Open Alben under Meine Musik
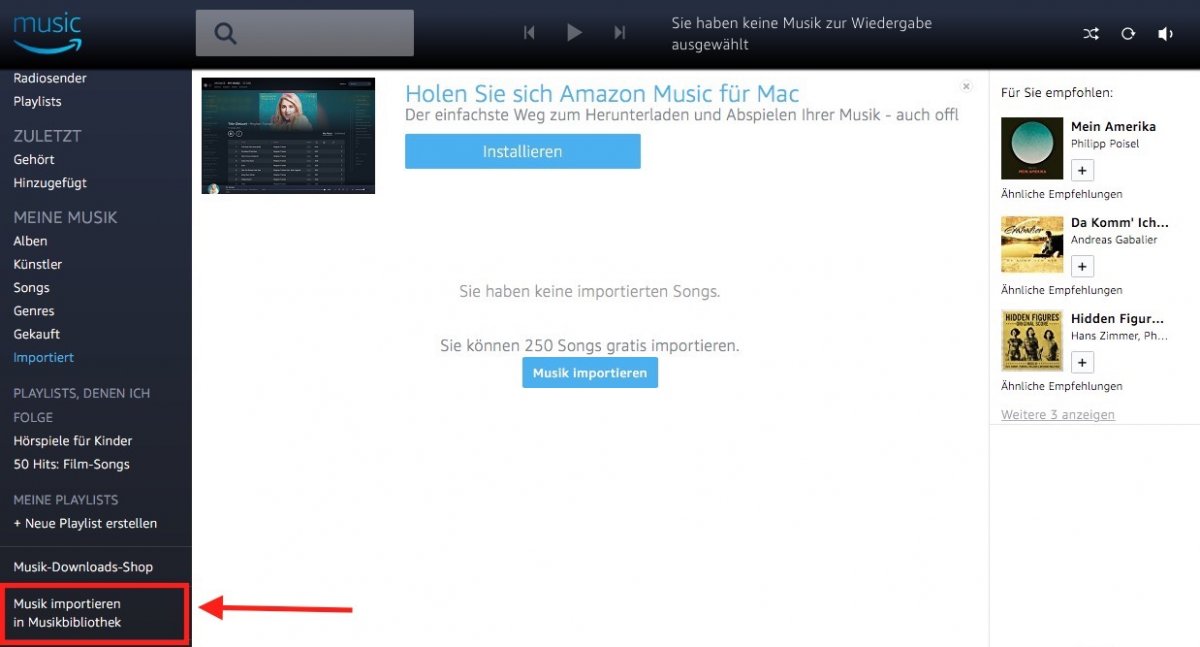 pos(30,241)
